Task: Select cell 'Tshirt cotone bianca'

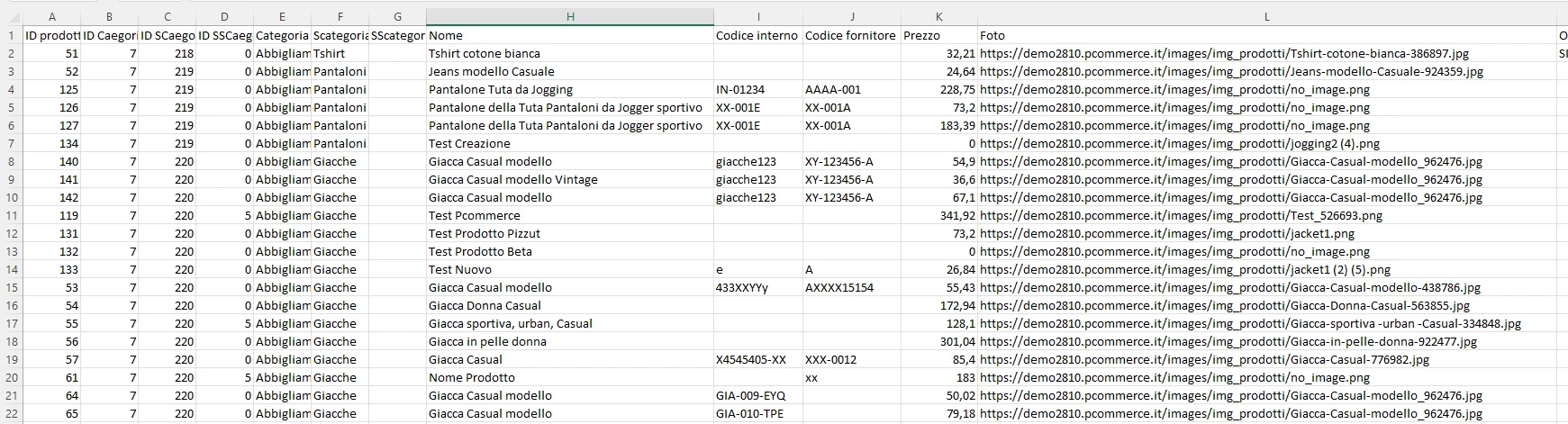Action: pyautogui.click(x=570, y=53)
